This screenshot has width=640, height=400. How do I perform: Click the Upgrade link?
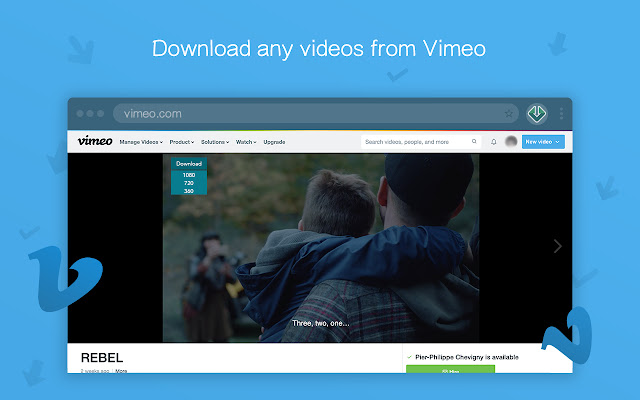point(274,142)
